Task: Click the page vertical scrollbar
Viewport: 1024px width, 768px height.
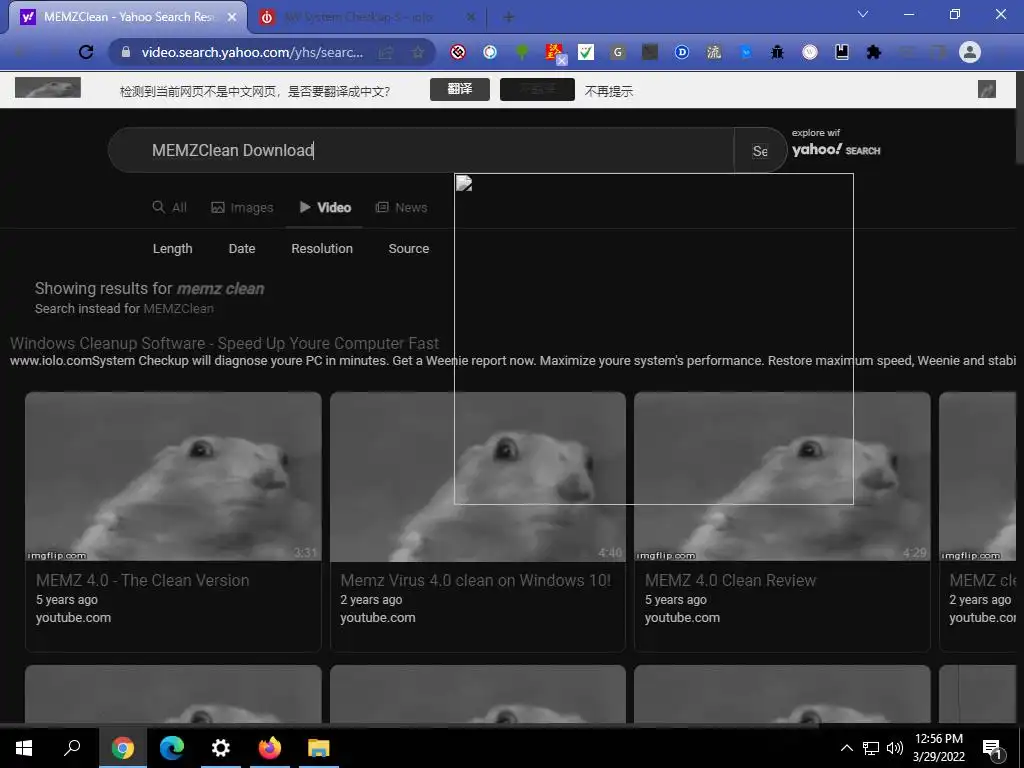Action: [x=1019, y=137]
